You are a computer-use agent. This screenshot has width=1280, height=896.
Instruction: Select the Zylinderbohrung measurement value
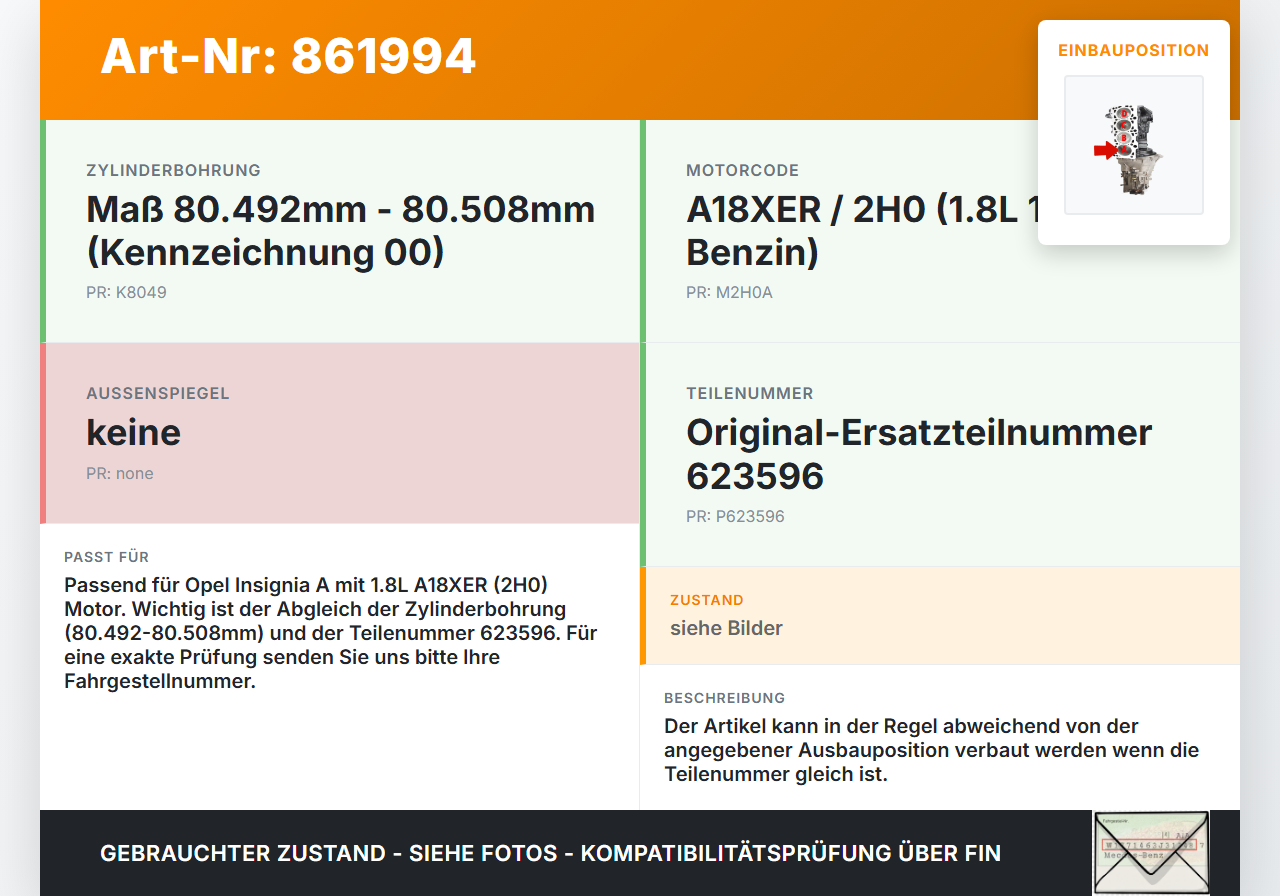(x=341, y=230)
